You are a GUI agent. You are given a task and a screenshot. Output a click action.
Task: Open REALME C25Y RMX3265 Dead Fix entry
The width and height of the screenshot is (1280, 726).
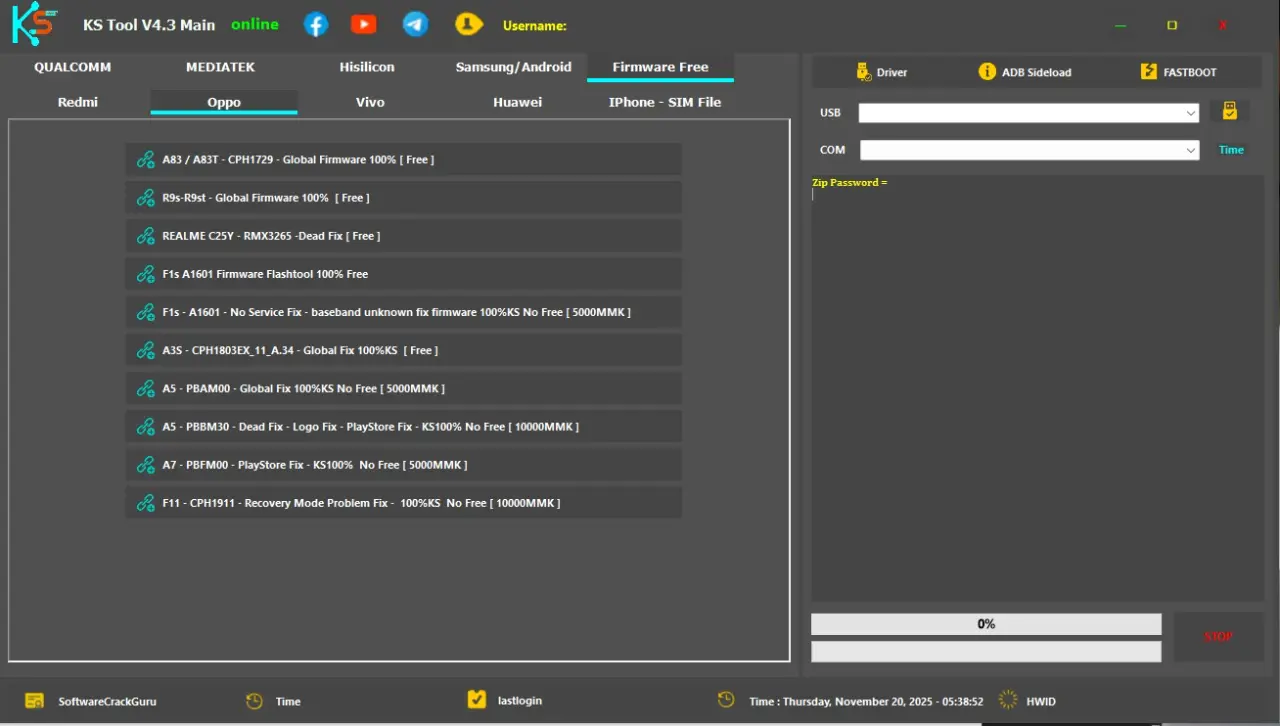[x=403, y=236]
